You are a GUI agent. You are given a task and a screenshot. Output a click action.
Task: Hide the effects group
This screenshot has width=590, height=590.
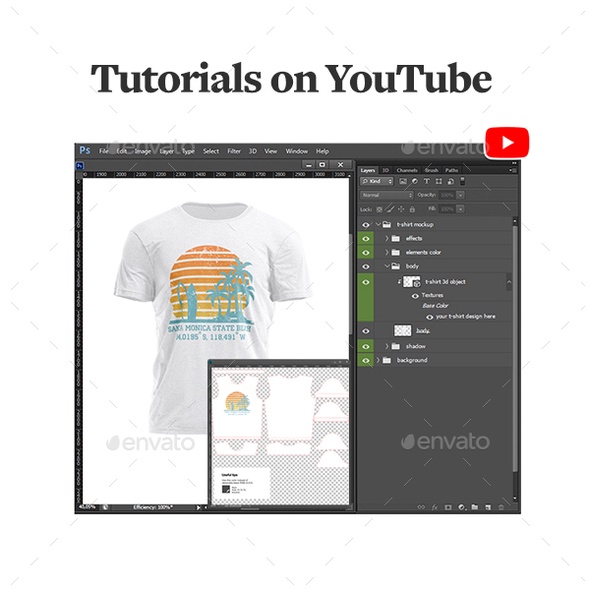tap(366, 239)
